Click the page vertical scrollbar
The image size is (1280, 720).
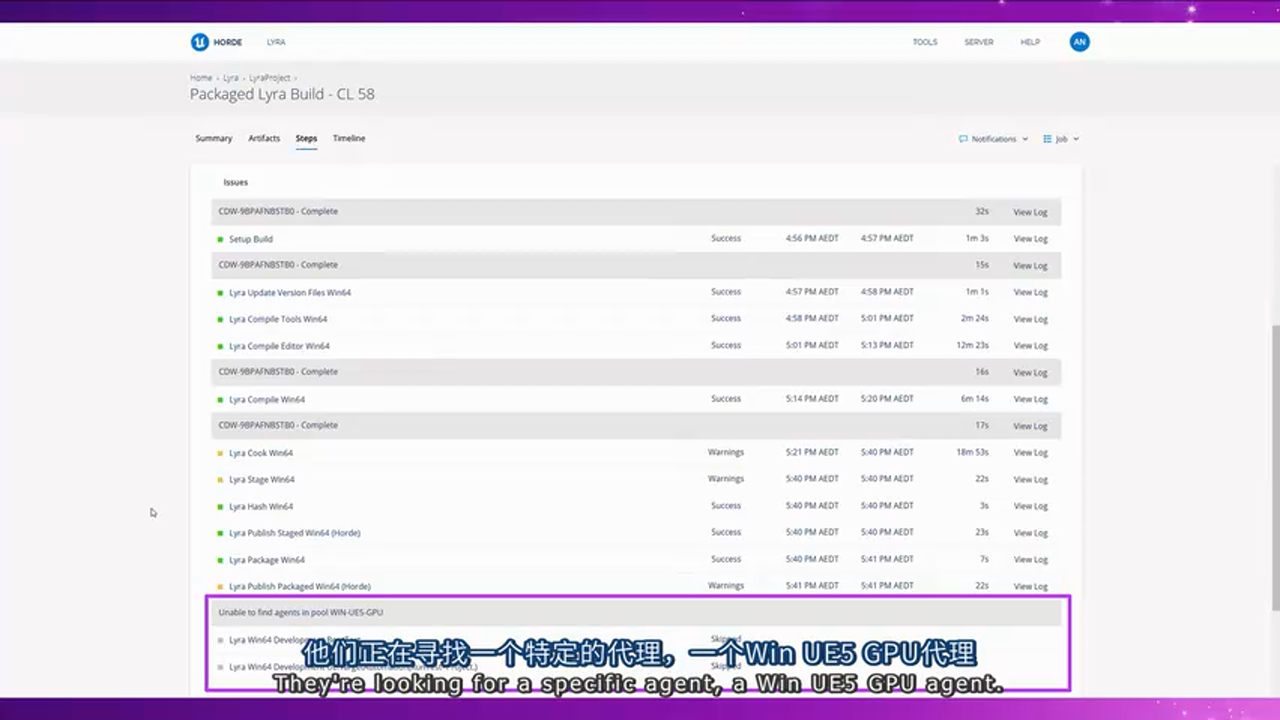(x=1273, y=460)
